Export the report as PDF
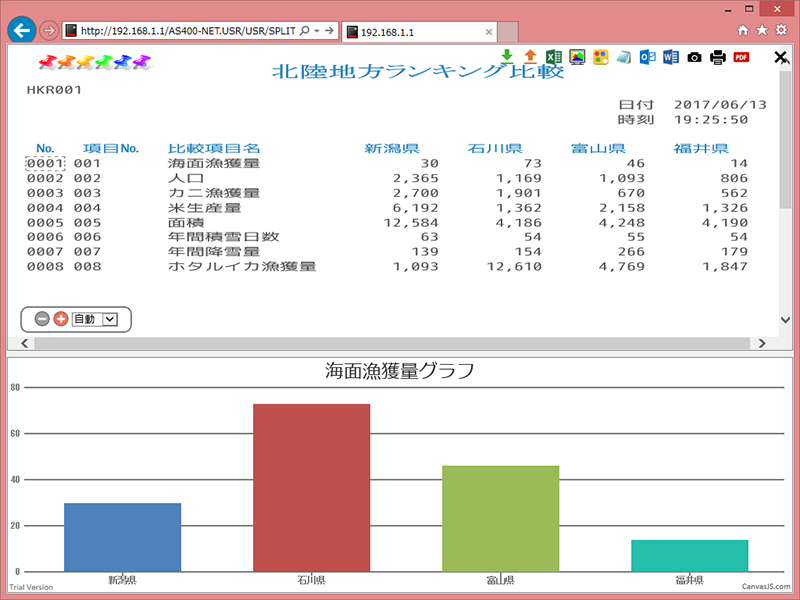The image size is (800, 600). (x=741, y=57)
